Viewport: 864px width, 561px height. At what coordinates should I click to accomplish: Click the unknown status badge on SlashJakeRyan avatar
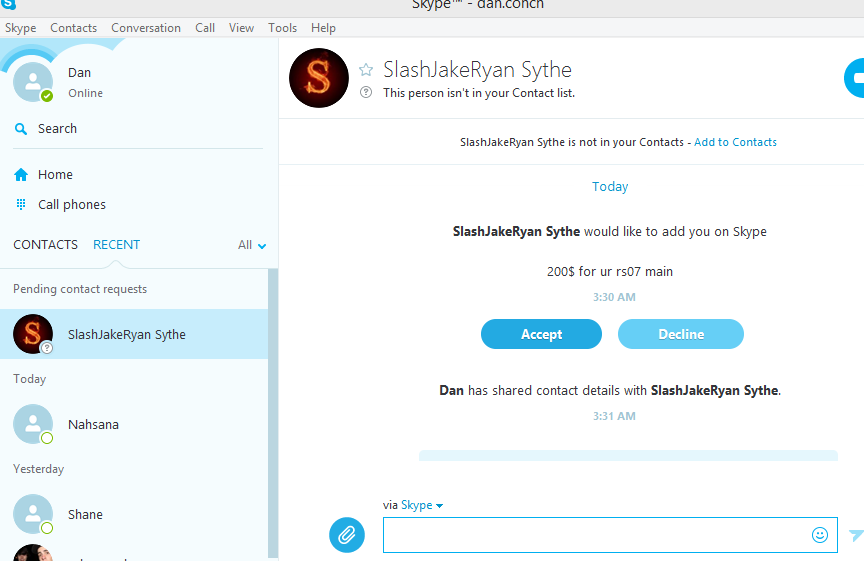(x=47, y=348)
